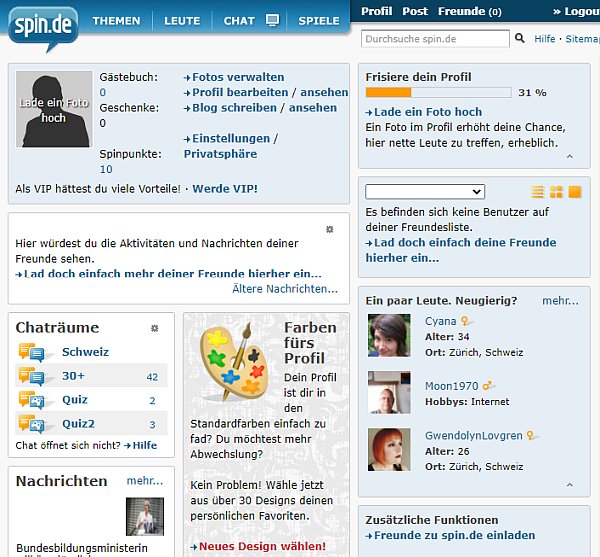The width and height of the screenshot is (600, 557).
Task: Open the SPIELE navigation tab
Action: 319,21
